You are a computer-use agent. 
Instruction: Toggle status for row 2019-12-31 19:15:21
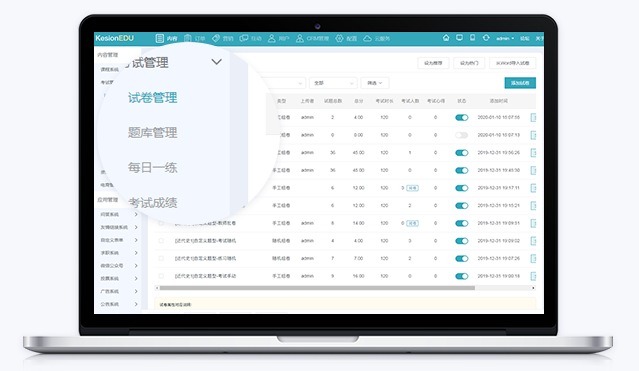point(462,205)
